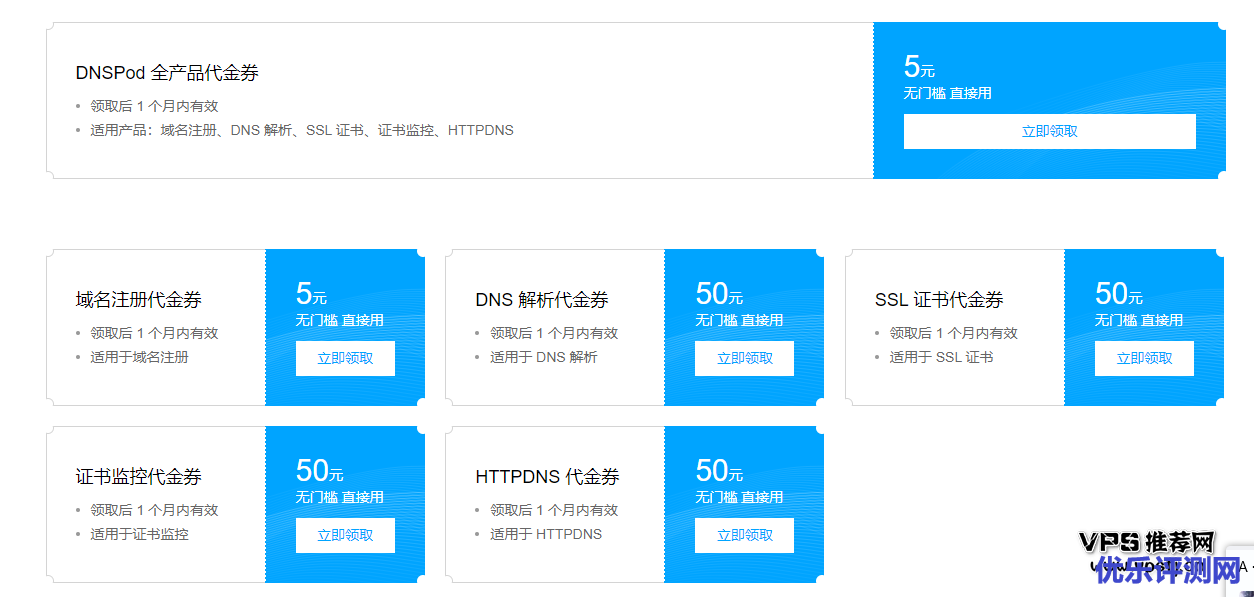Click the 50元 amount on the HTTPDNS coupon
The image size is (1254, 597).
[719, 471]
